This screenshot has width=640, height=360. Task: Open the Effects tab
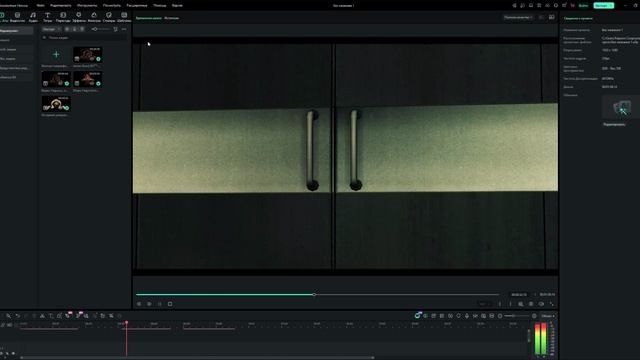79,17
